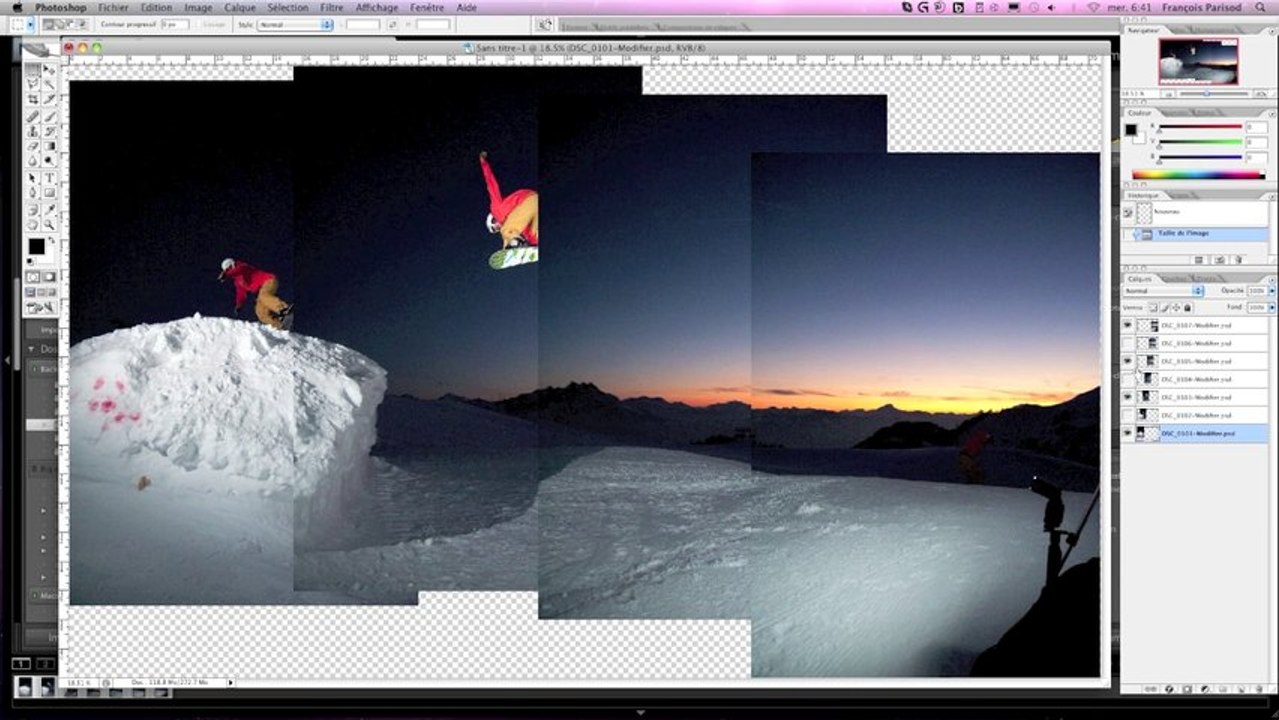Select the Type tool
The height and width of the screenshot is (720, 1279).
[x=50, y=177]
